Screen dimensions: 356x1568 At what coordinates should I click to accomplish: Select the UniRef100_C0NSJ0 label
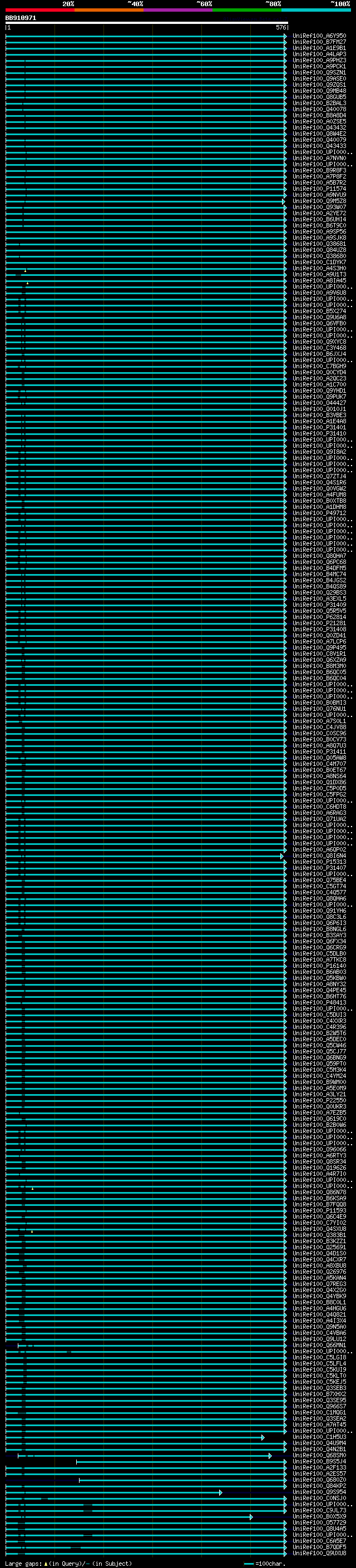pos(319,1498)
